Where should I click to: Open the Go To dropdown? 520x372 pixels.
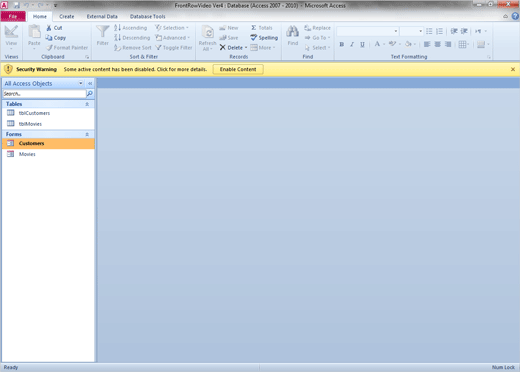[317, 38]
